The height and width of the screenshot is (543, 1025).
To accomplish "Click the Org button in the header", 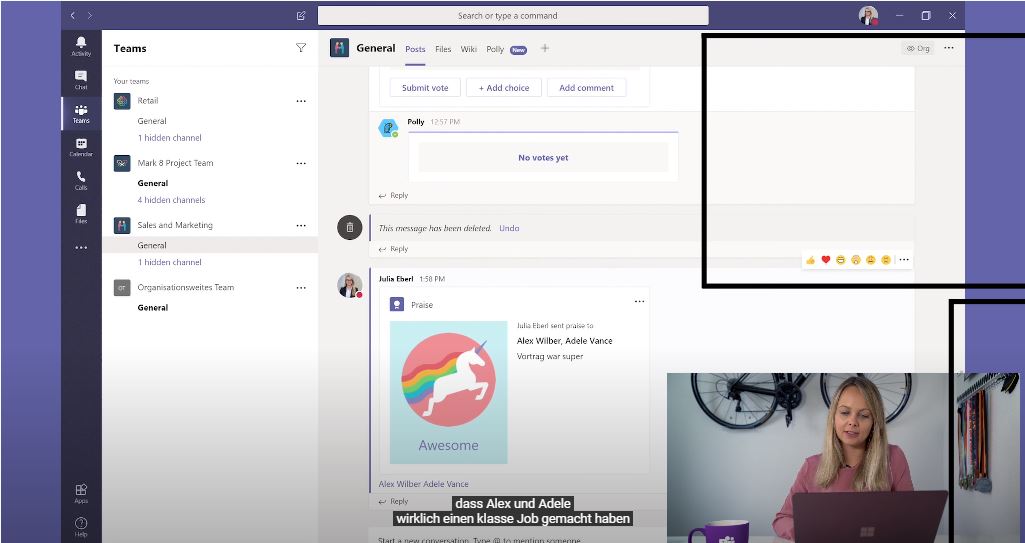I will (918, 48).
